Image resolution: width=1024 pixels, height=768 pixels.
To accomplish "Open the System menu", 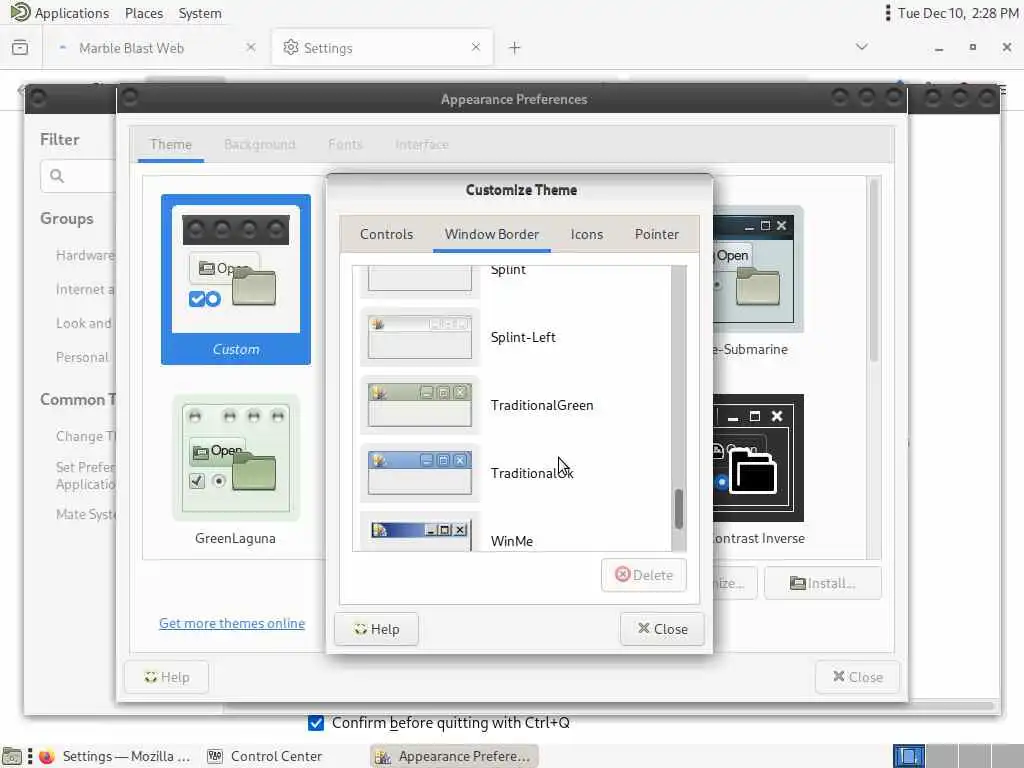I will pyautogui.click(x=200, y=13).
